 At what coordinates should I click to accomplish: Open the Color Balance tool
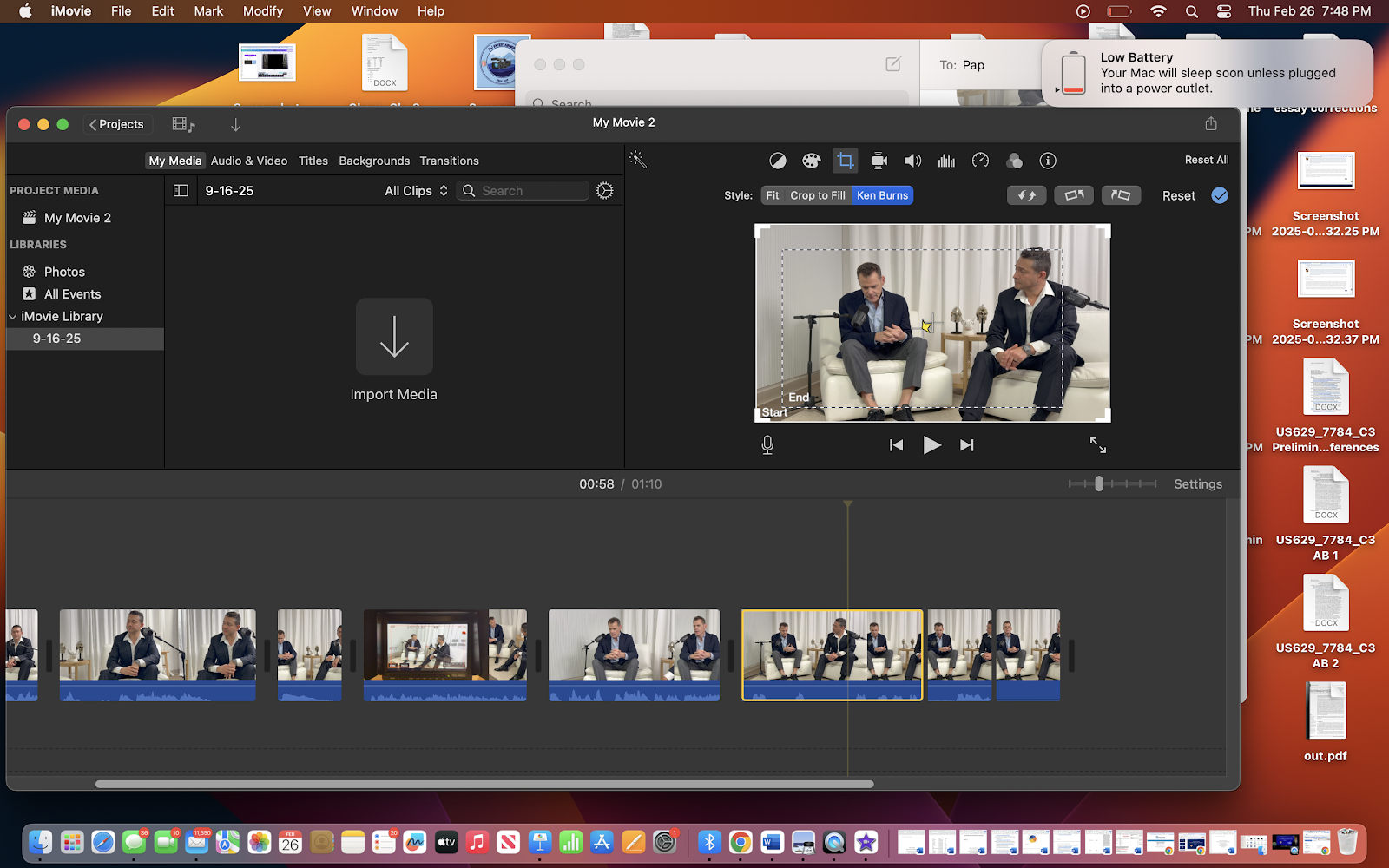coord(778,161)
